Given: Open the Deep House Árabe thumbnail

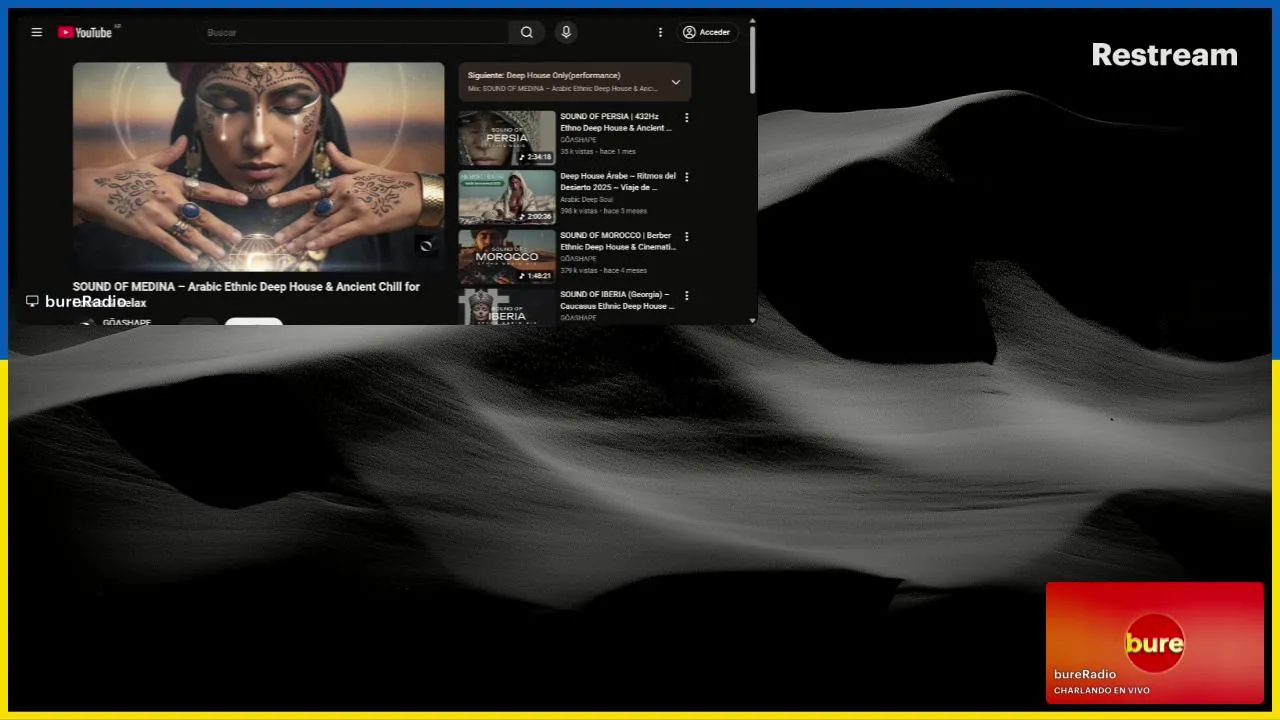Looking at the screenshot, I should (x=507, y=197).
